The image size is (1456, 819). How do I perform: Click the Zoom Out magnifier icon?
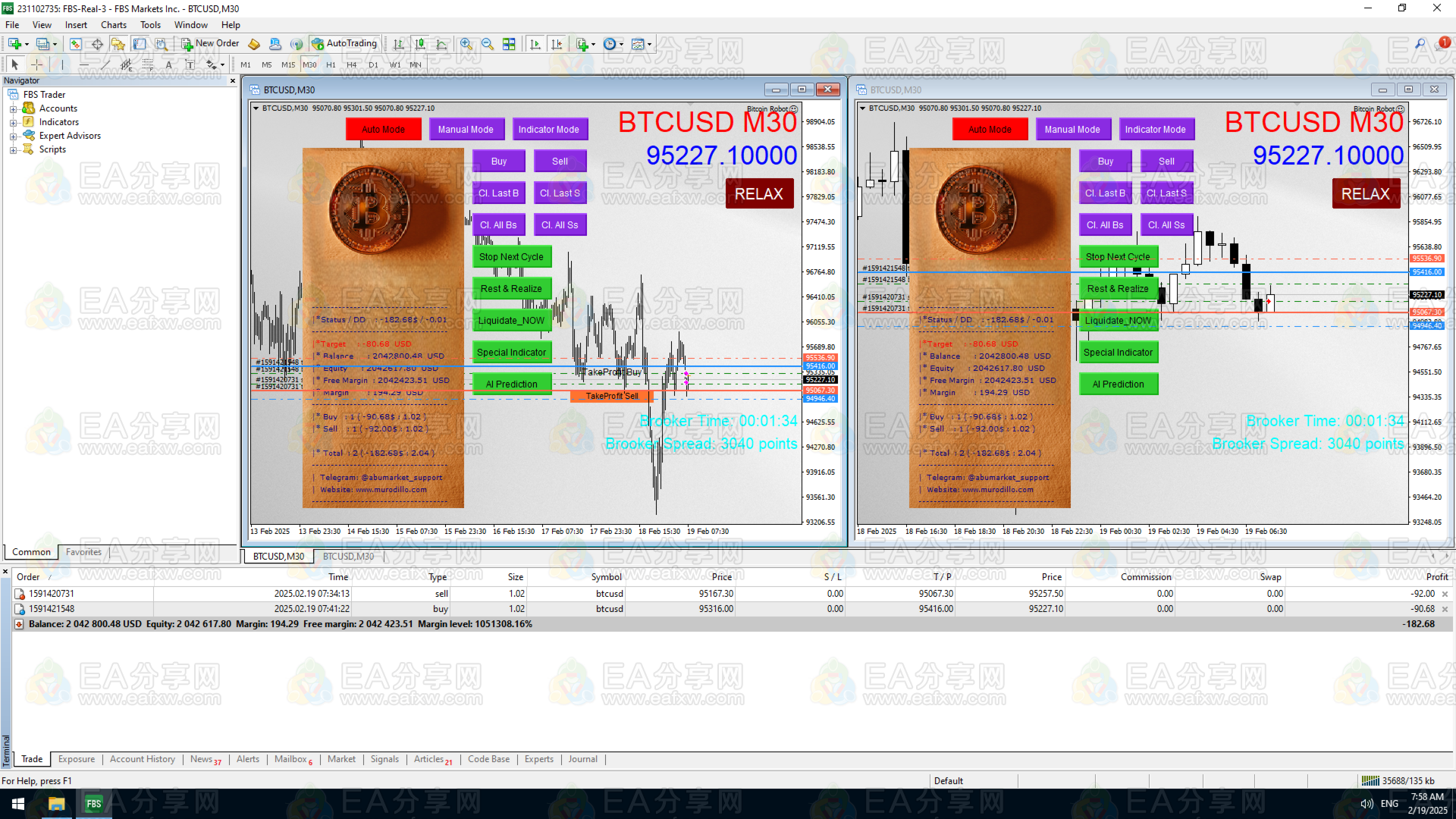(488, 44)
